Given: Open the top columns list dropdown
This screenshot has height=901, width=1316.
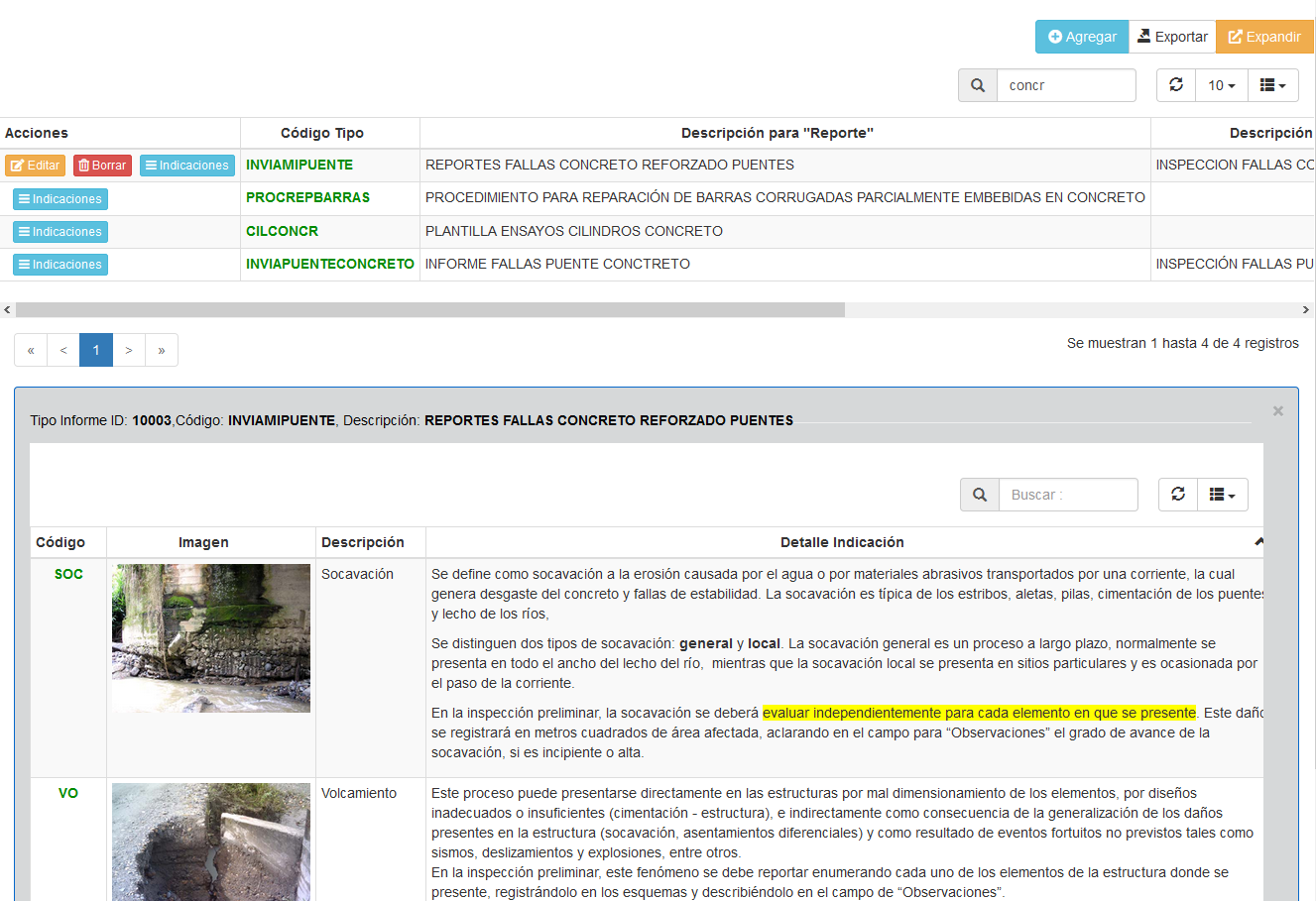Looking at the screenshot, I should (x=1272, y=85).
